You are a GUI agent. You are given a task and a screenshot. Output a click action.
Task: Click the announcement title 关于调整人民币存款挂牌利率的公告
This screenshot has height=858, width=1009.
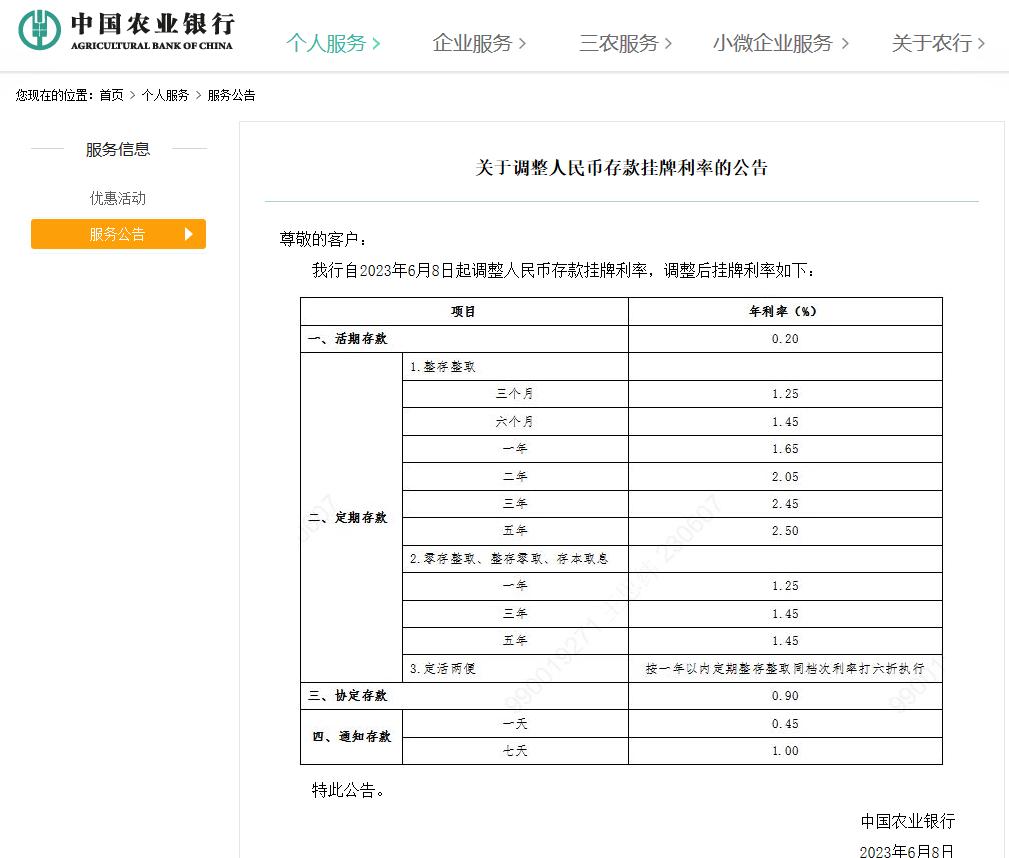point(621,168)
